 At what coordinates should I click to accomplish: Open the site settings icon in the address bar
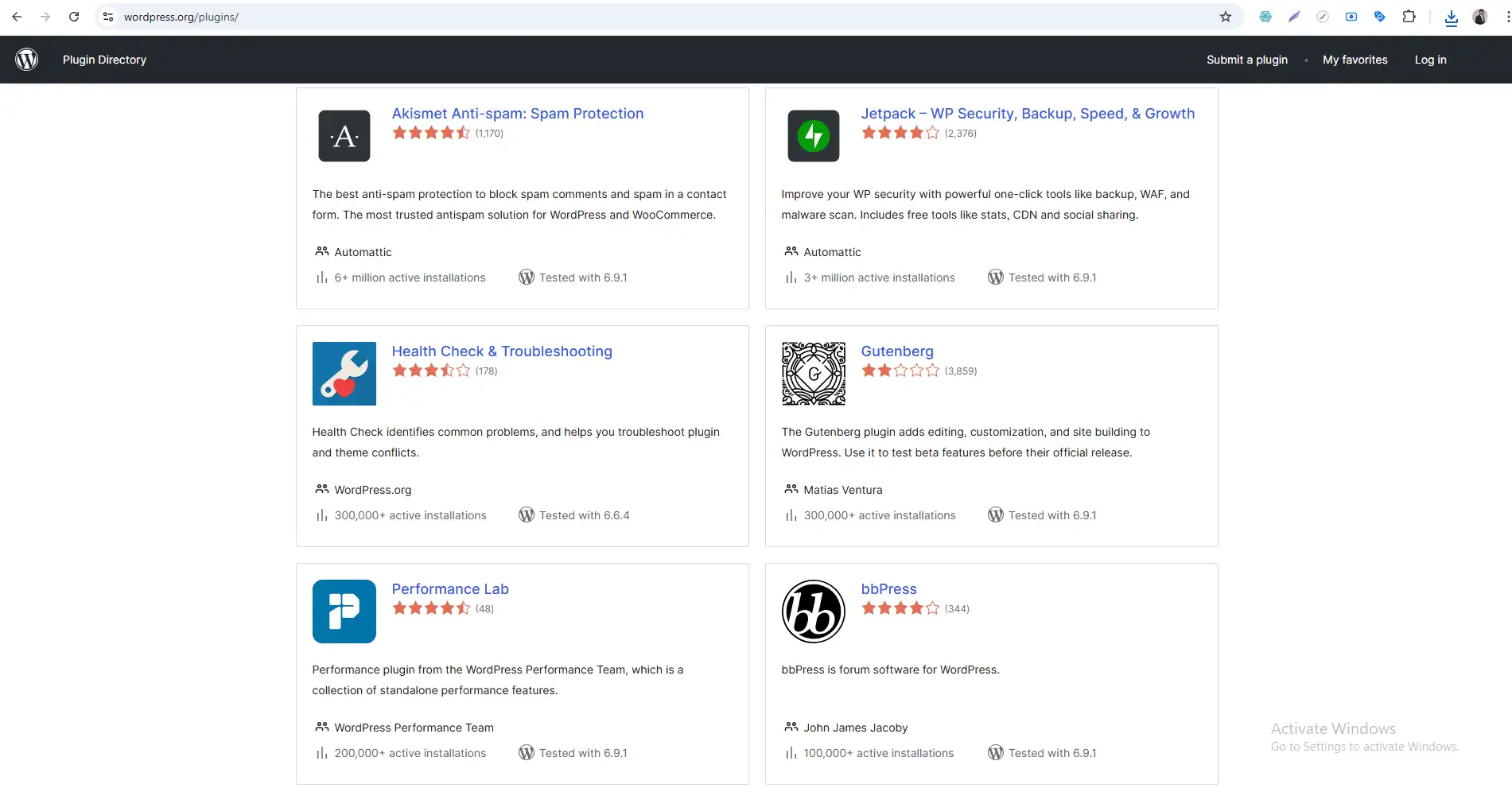click(107, 16)
